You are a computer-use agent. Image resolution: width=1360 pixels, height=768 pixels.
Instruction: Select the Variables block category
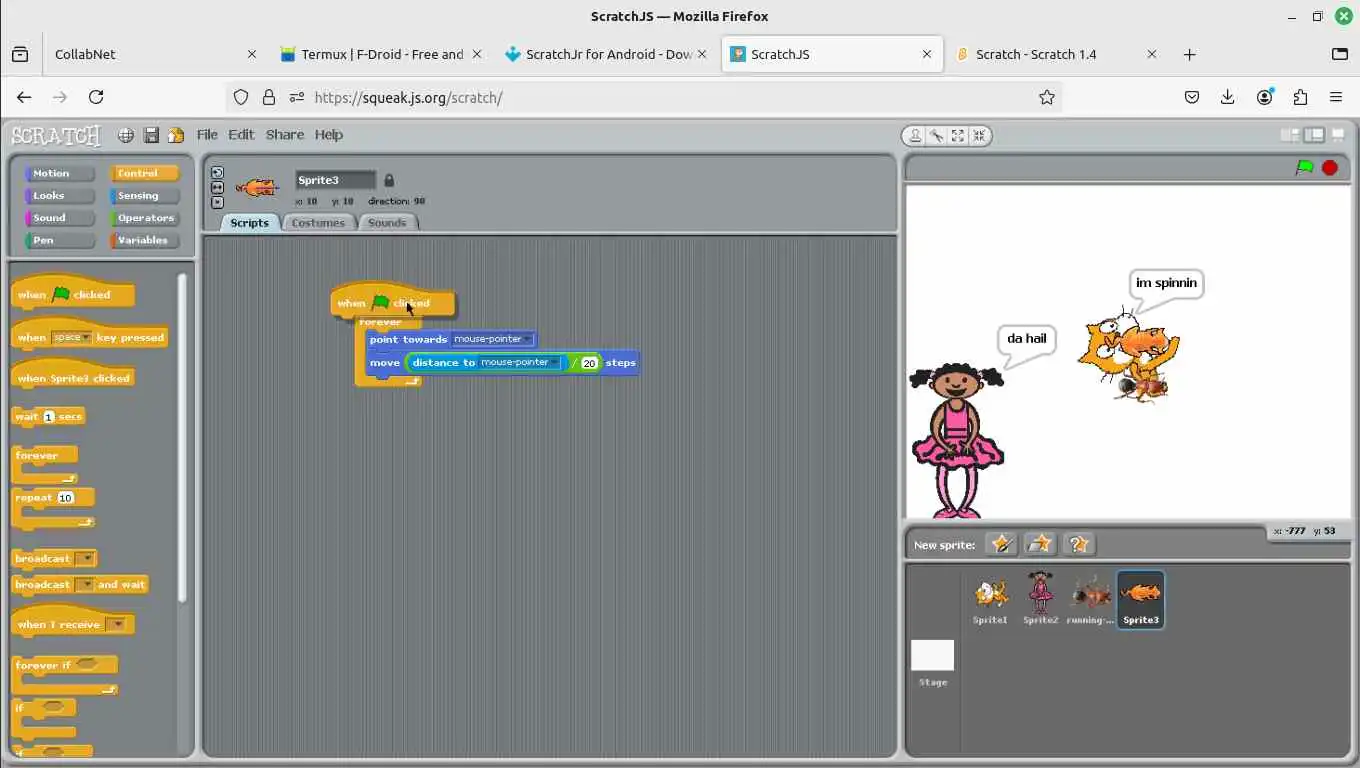pos(144,240)
